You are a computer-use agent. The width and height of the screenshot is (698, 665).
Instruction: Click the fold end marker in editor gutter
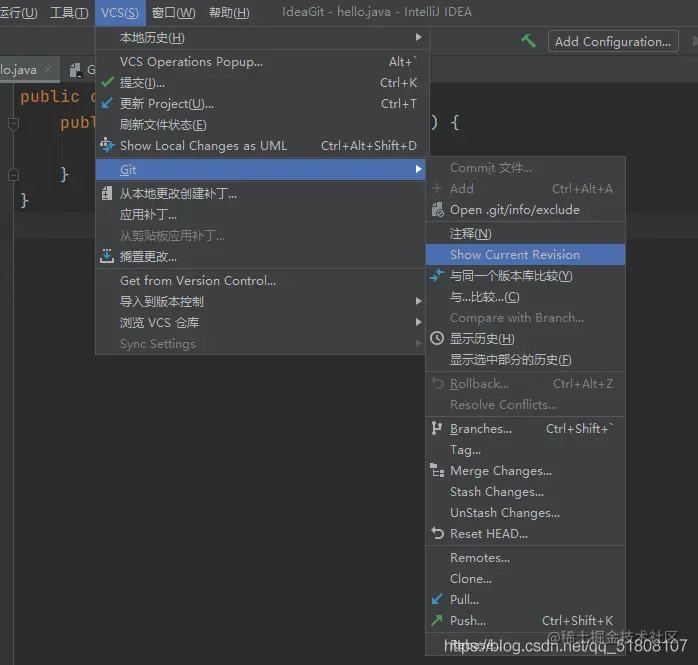click(x=13, y=174)
